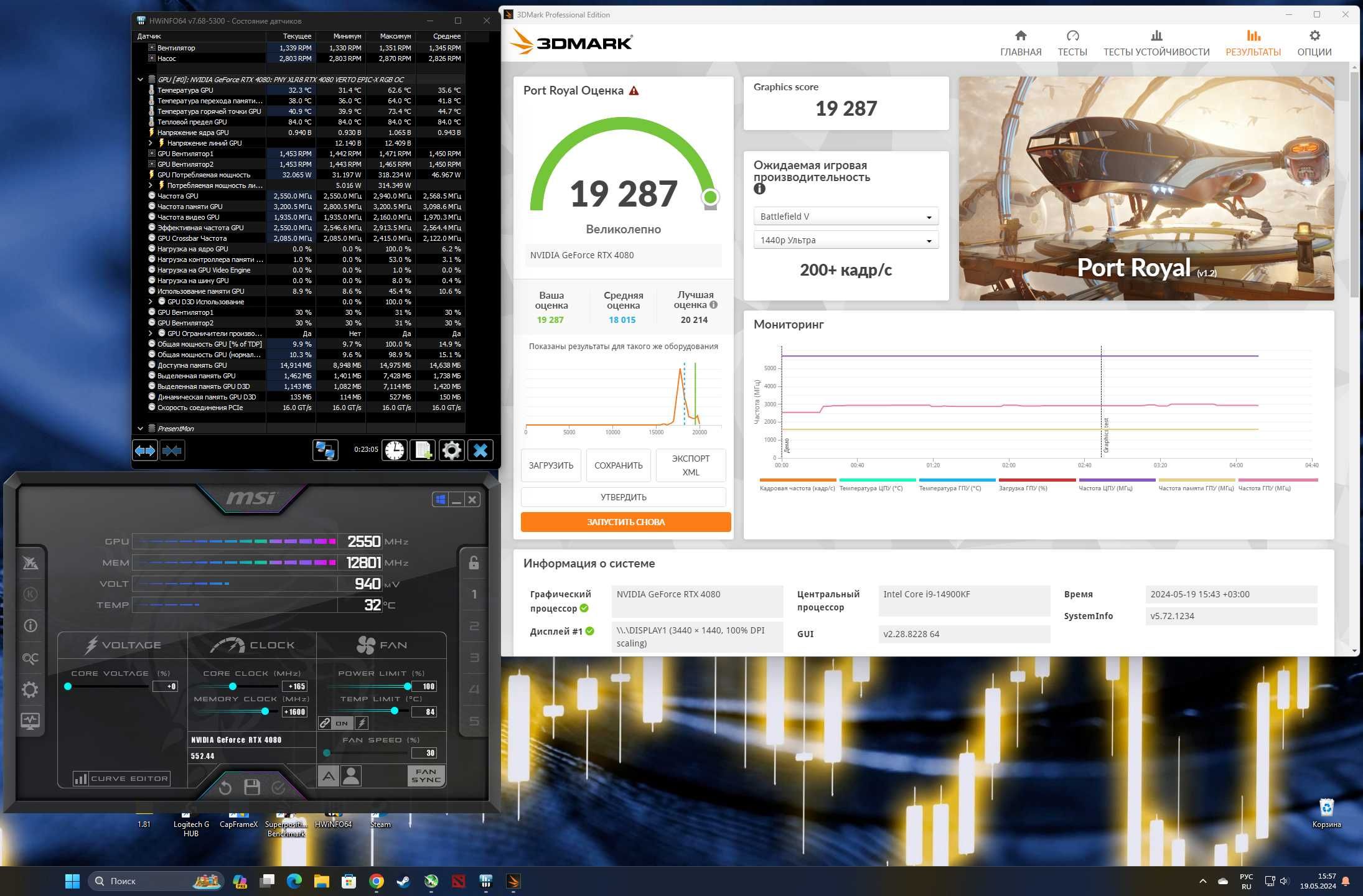Toggle power and temp limit link icon
This screenshot has width=1363, height=896.
325,723
